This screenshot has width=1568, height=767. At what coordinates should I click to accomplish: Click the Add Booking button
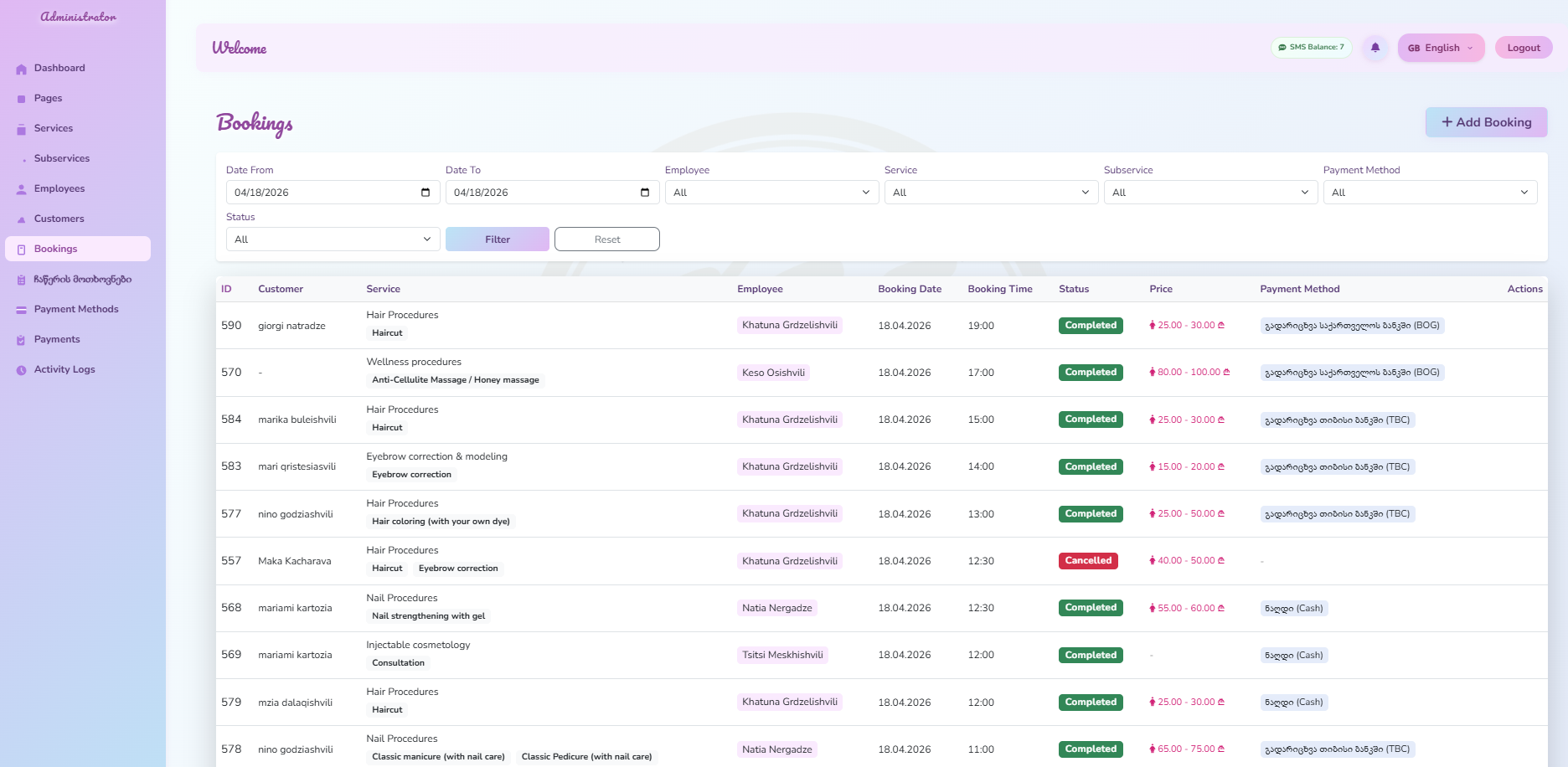coord(1487,122)
